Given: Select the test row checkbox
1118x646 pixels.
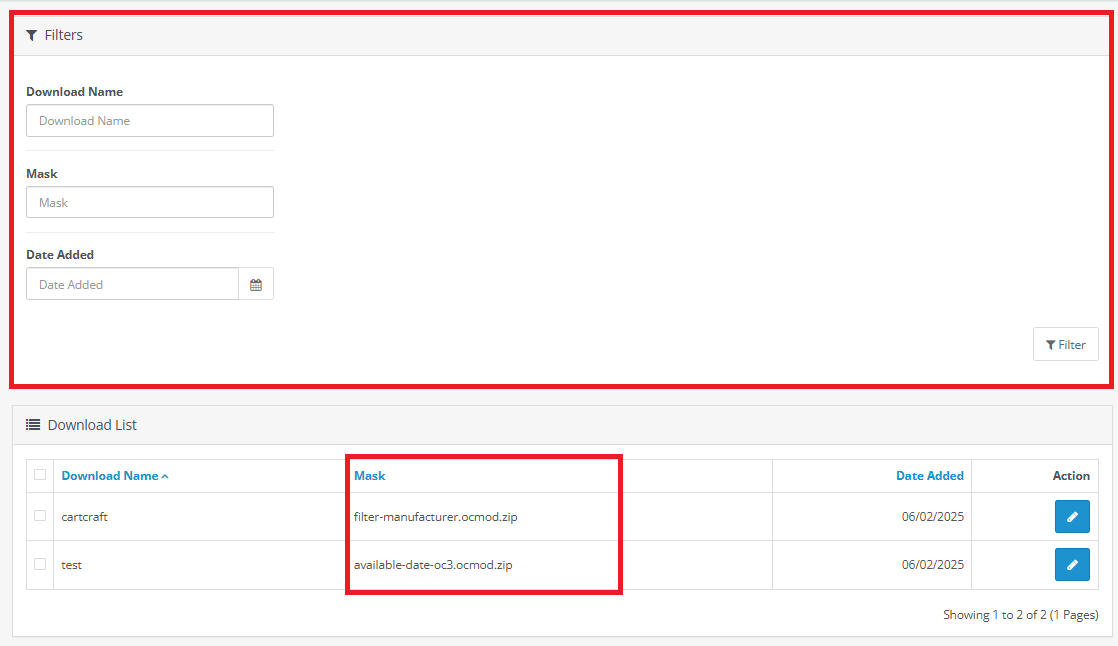Looking at the screenshot, I should 40,564.
